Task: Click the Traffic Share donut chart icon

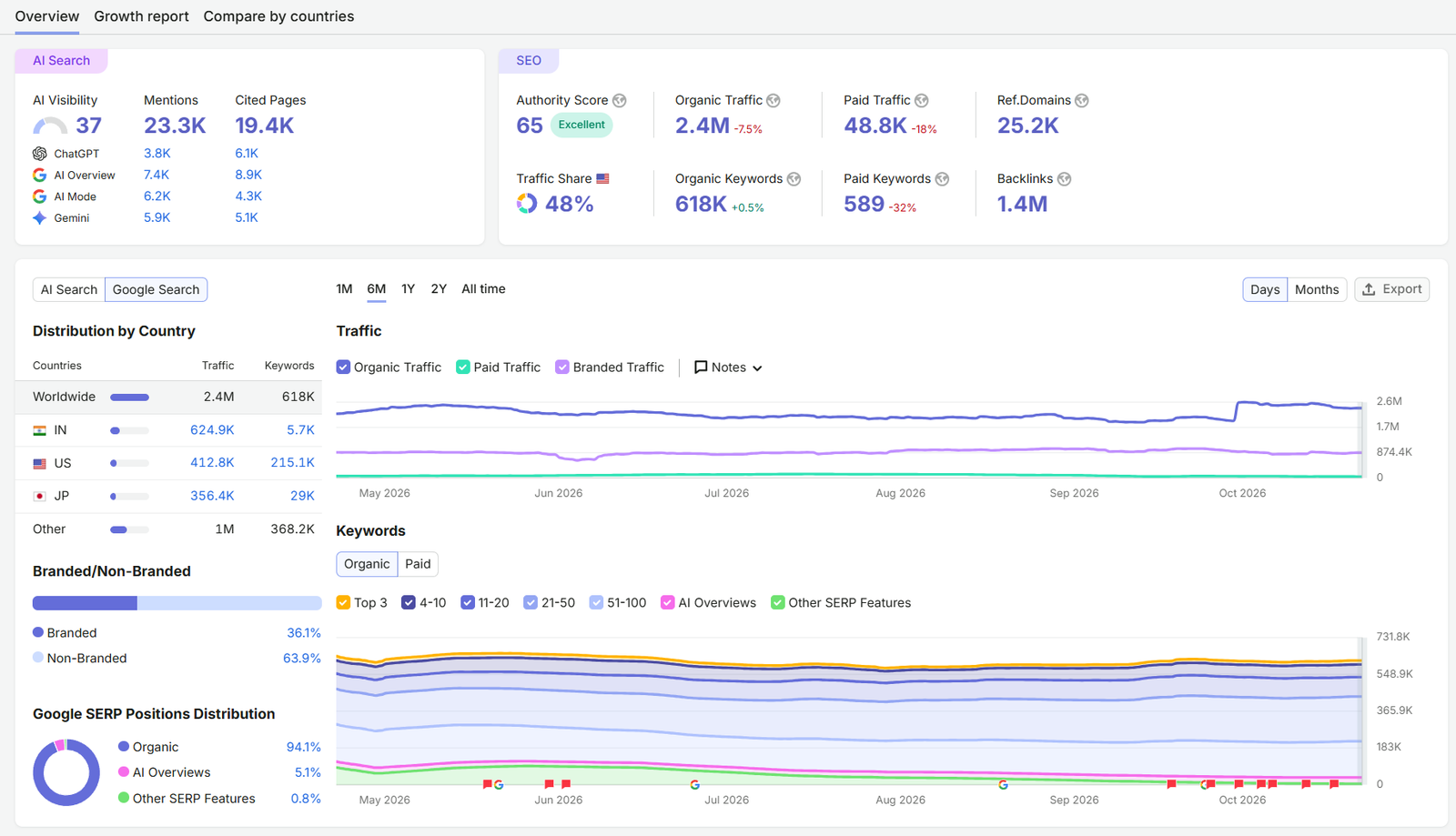Action: tap(527, 204)
